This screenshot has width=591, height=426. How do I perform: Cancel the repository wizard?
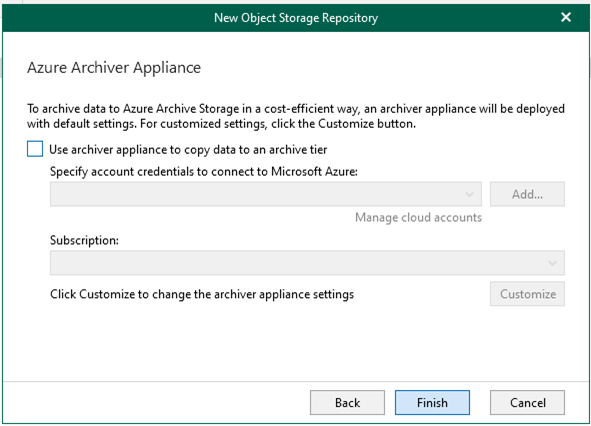(527, 403)
